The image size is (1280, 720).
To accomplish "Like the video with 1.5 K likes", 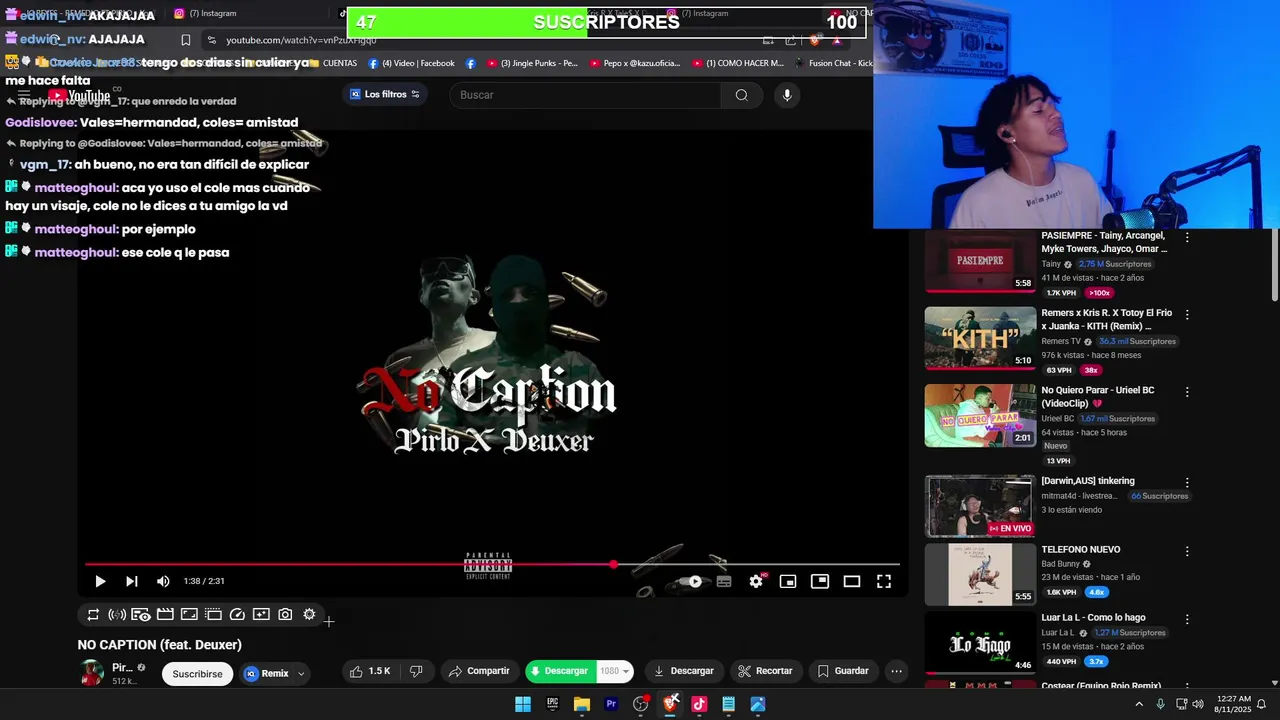I will click(x=370, y=671).
